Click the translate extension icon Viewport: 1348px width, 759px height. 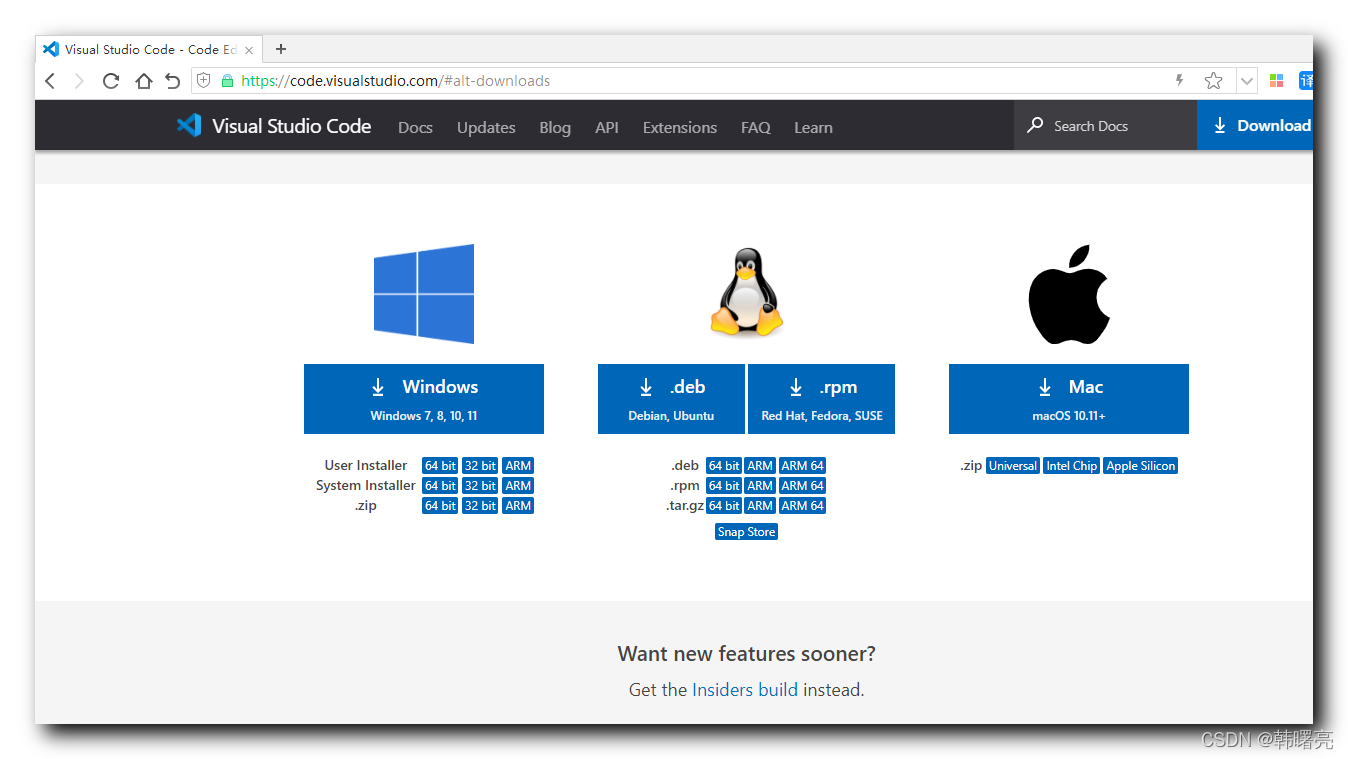[x=1305, y=81]
